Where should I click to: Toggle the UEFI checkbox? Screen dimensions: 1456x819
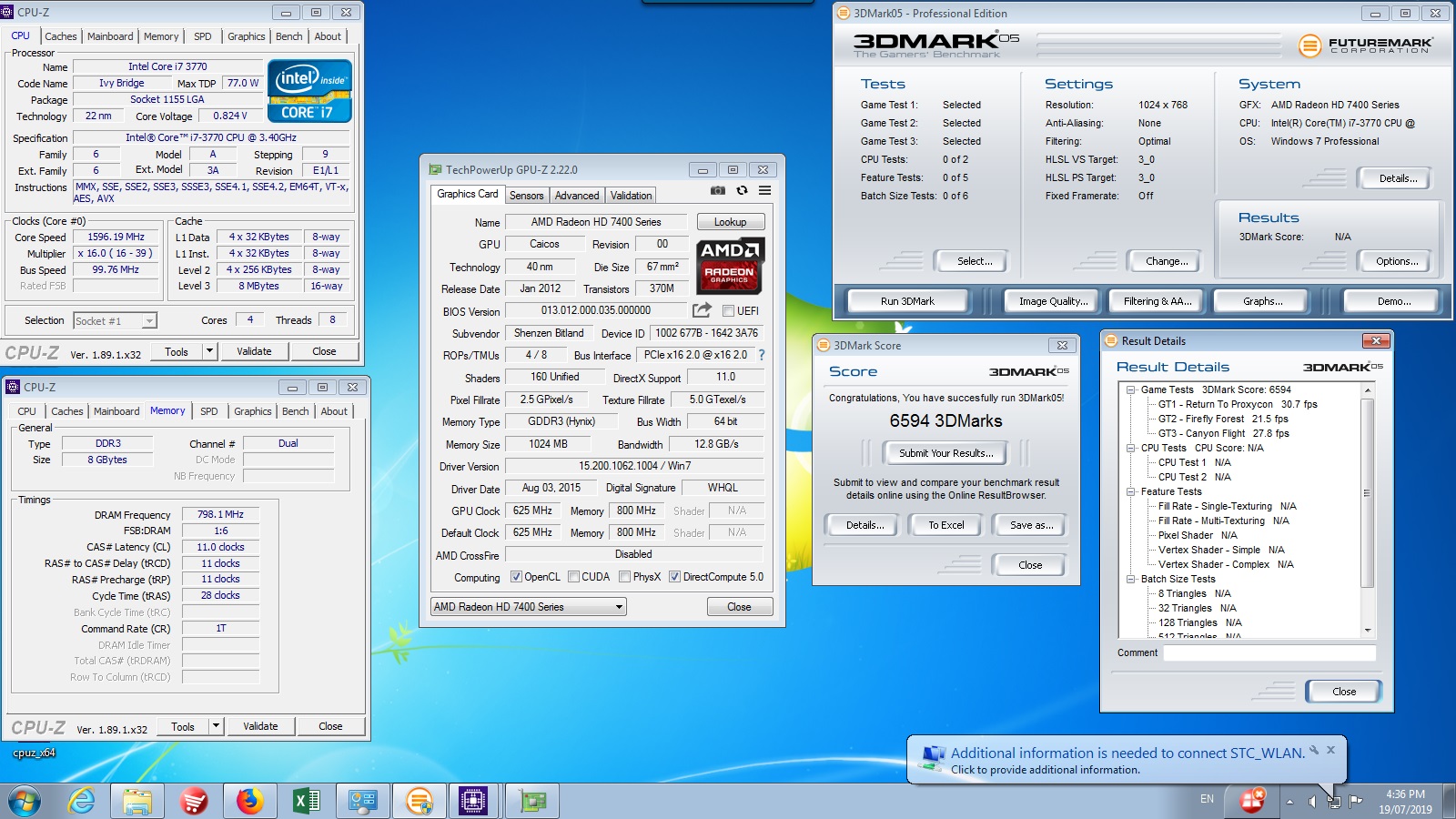click(x=728, y=311)
